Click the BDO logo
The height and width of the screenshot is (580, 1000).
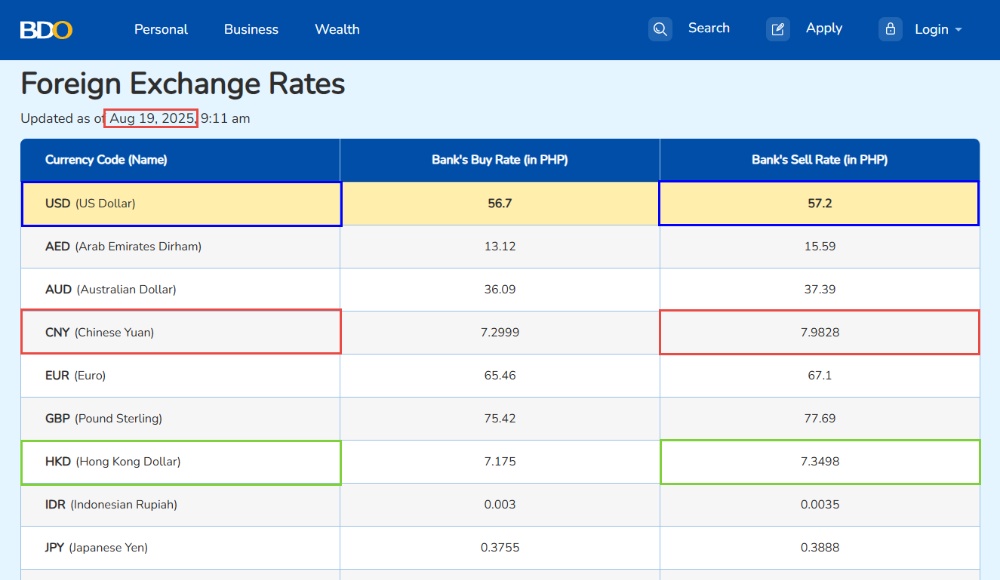tap(46, 30)
